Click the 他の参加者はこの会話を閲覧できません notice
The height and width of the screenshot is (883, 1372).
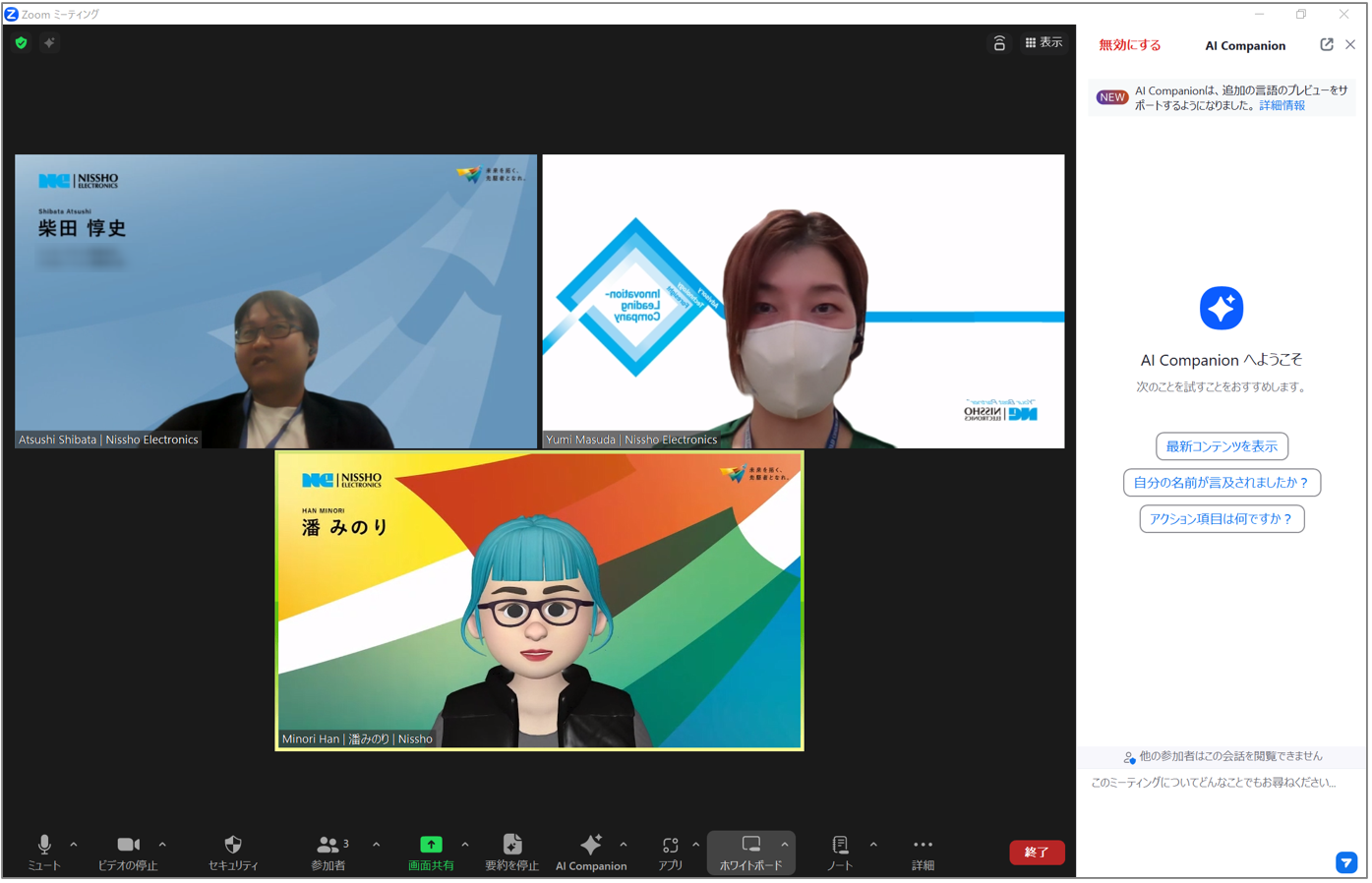click(1223, 757)
